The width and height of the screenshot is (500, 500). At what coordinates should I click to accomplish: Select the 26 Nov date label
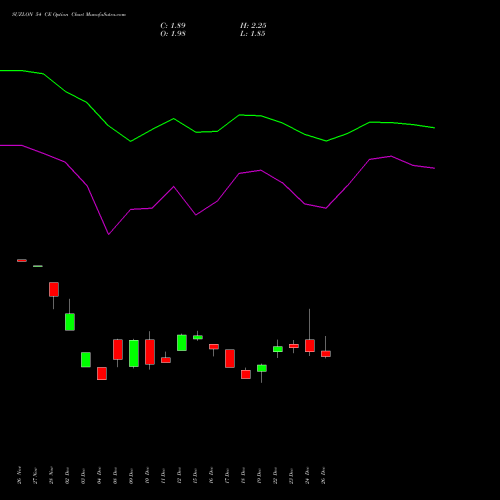tap(19, 475)
